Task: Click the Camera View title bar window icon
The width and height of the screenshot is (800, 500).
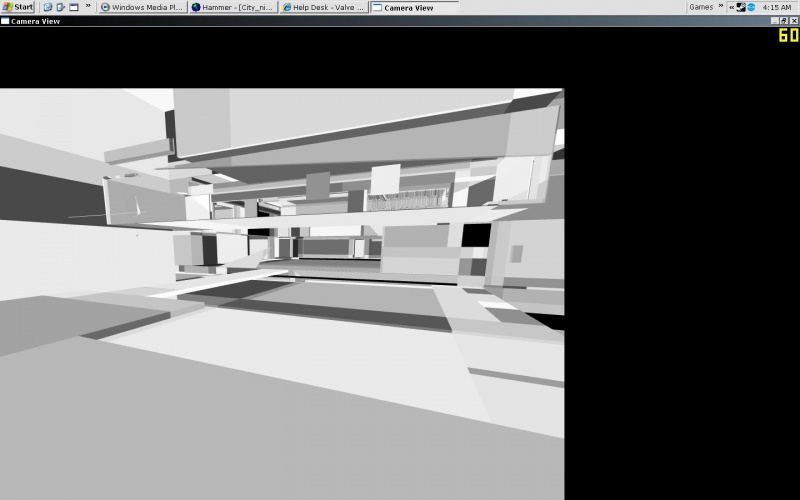Action: 5,21
